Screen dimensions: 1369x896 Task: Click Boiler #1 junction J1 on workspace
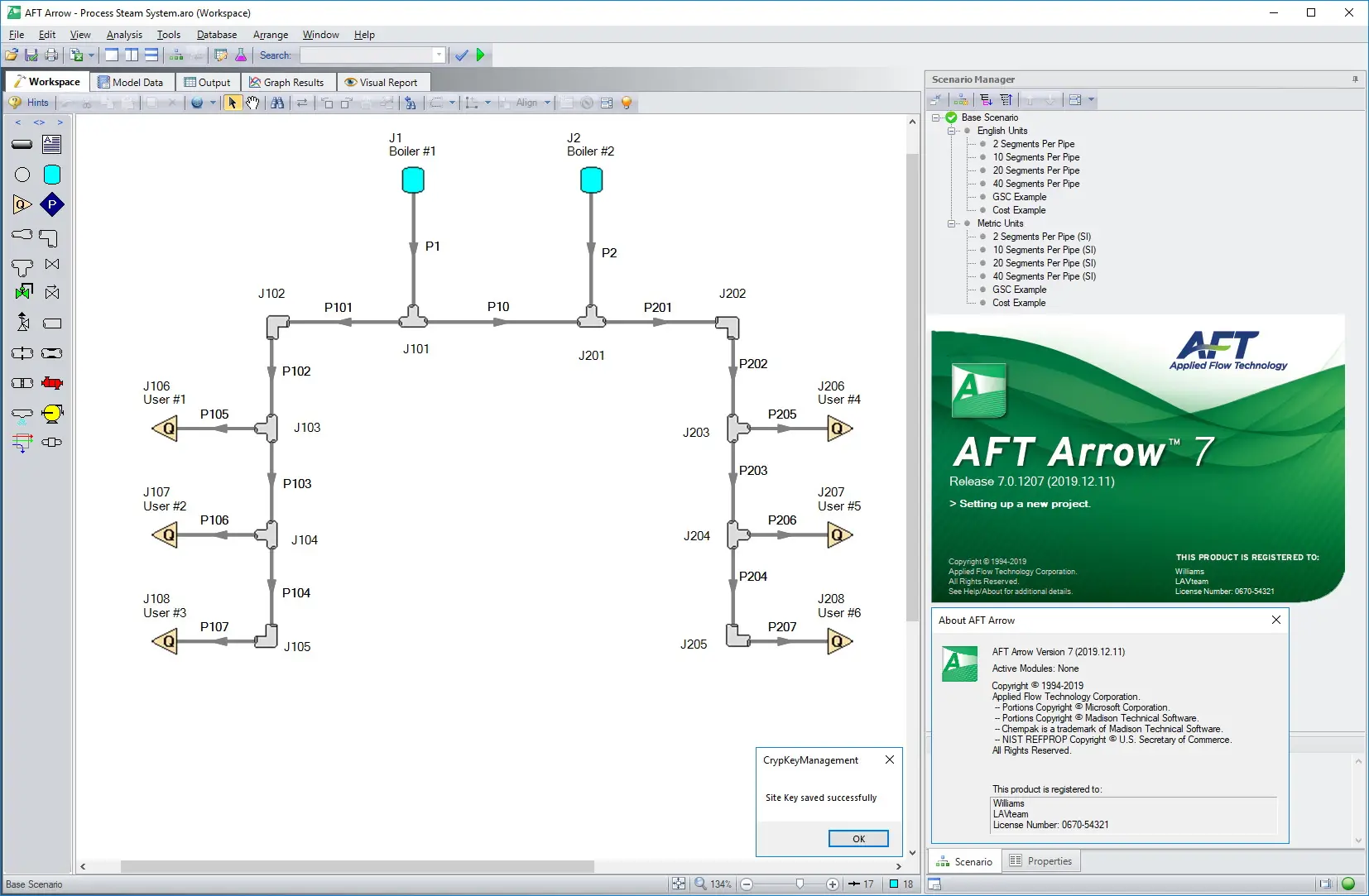(x=413, y=180)
